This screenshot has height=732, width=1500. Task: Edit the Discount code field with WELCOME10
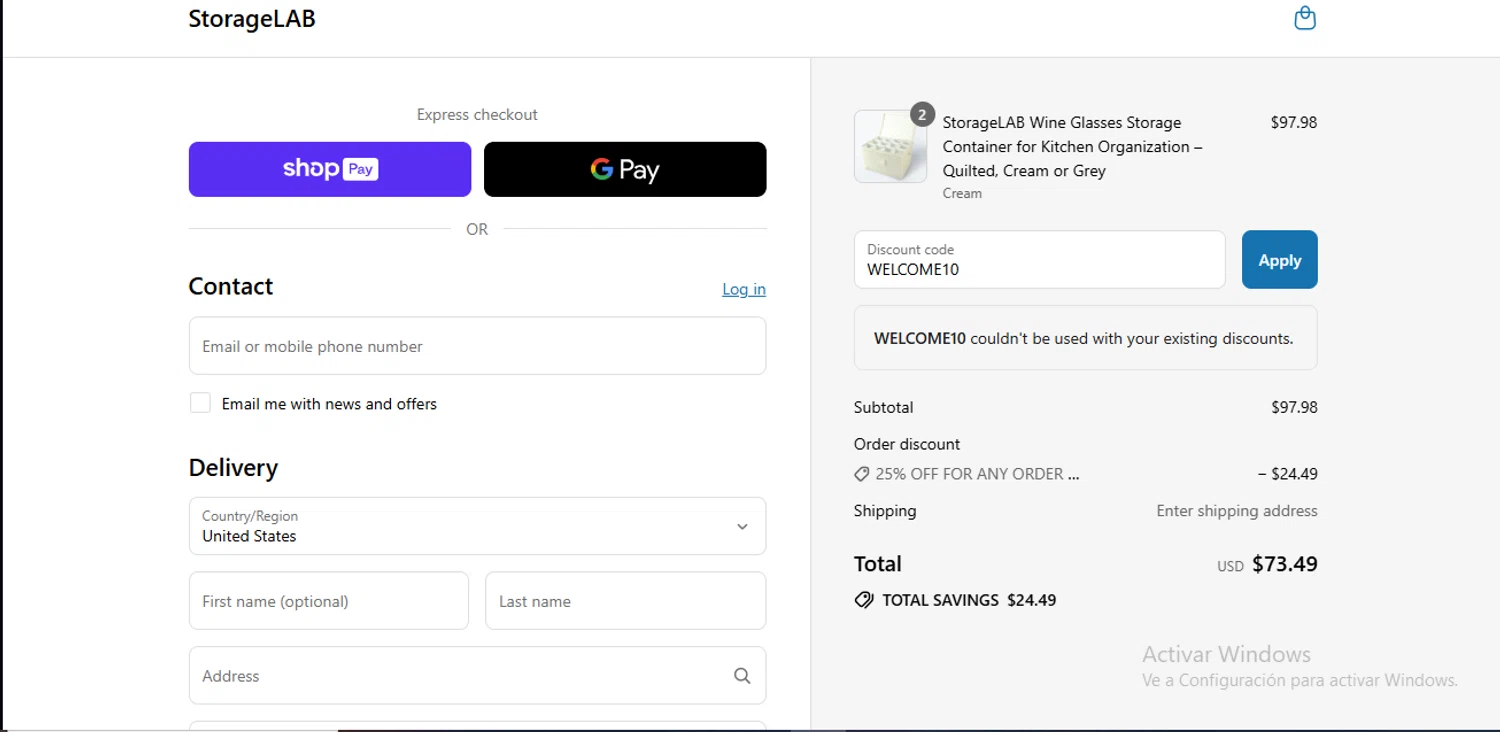tap(1039, 260)
